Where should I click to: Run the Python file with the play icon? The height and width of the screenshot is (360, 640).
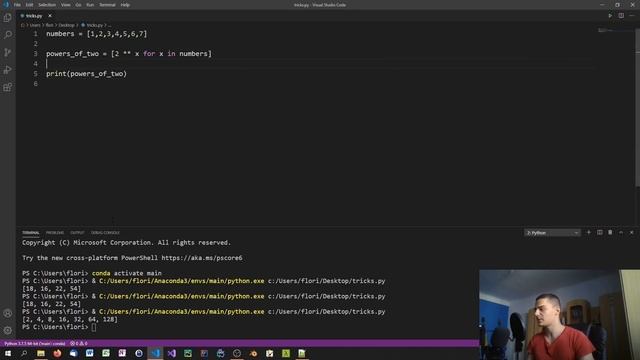coord(610,16)
